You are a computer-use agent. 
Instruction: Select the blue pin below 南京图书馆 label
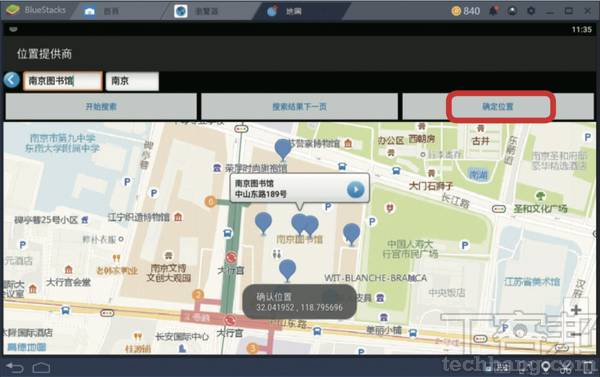coord(287,270)
